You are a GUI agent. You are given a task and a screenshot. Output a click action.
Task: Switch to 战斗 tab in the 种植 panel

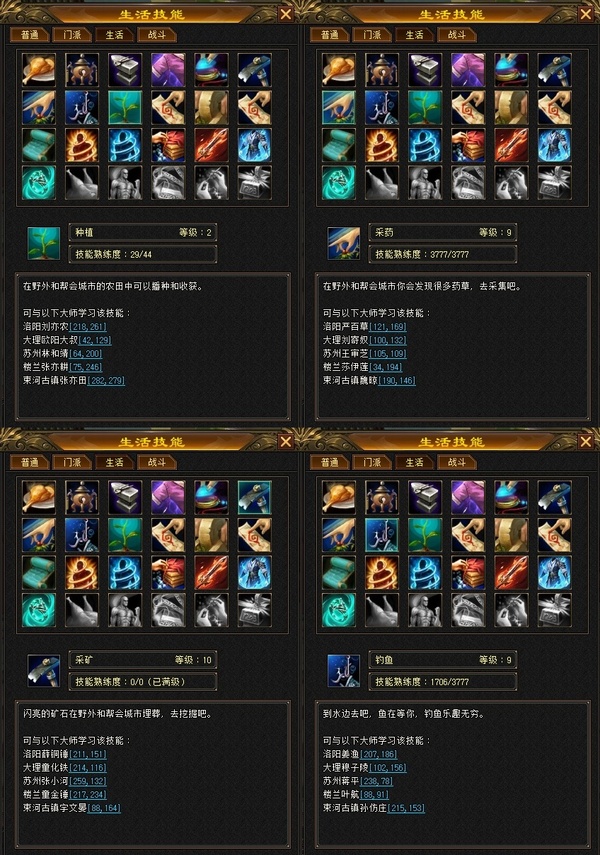coord(157,35)
